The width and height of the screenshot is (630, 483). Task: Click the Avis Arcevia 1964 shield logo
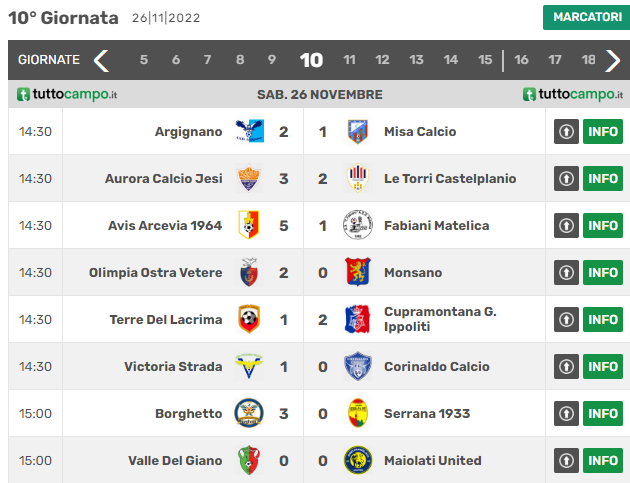click(249, 225)
